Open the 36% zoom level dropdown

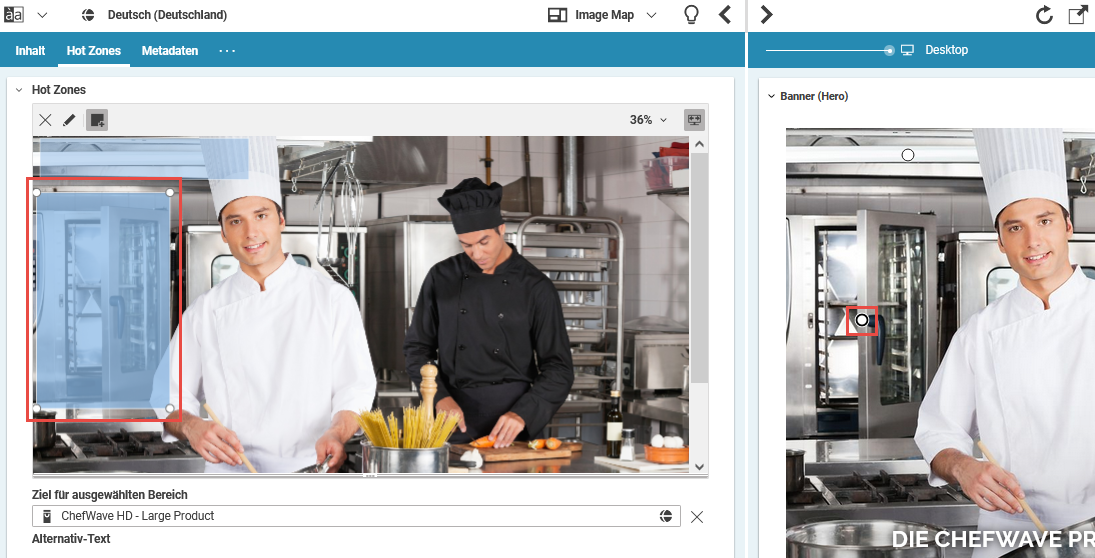[x=648, y=120]
